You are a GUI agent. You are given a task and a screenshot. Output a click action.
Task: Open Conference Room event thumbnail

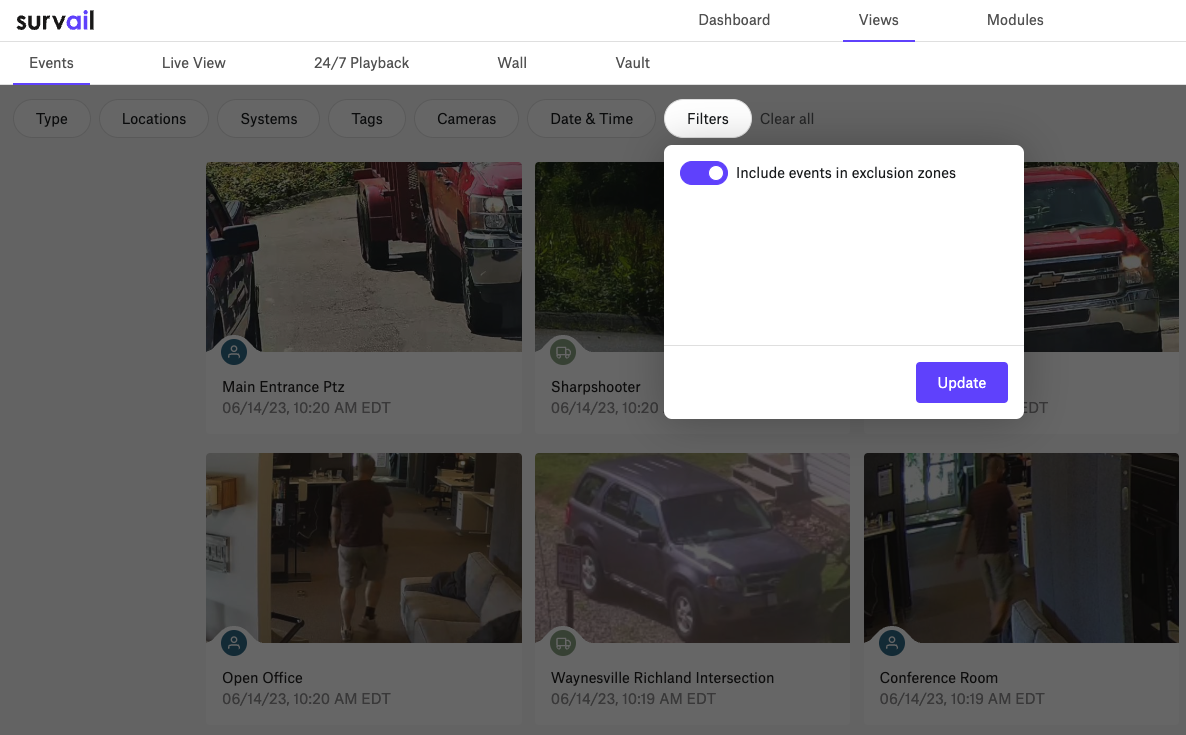1021,547
